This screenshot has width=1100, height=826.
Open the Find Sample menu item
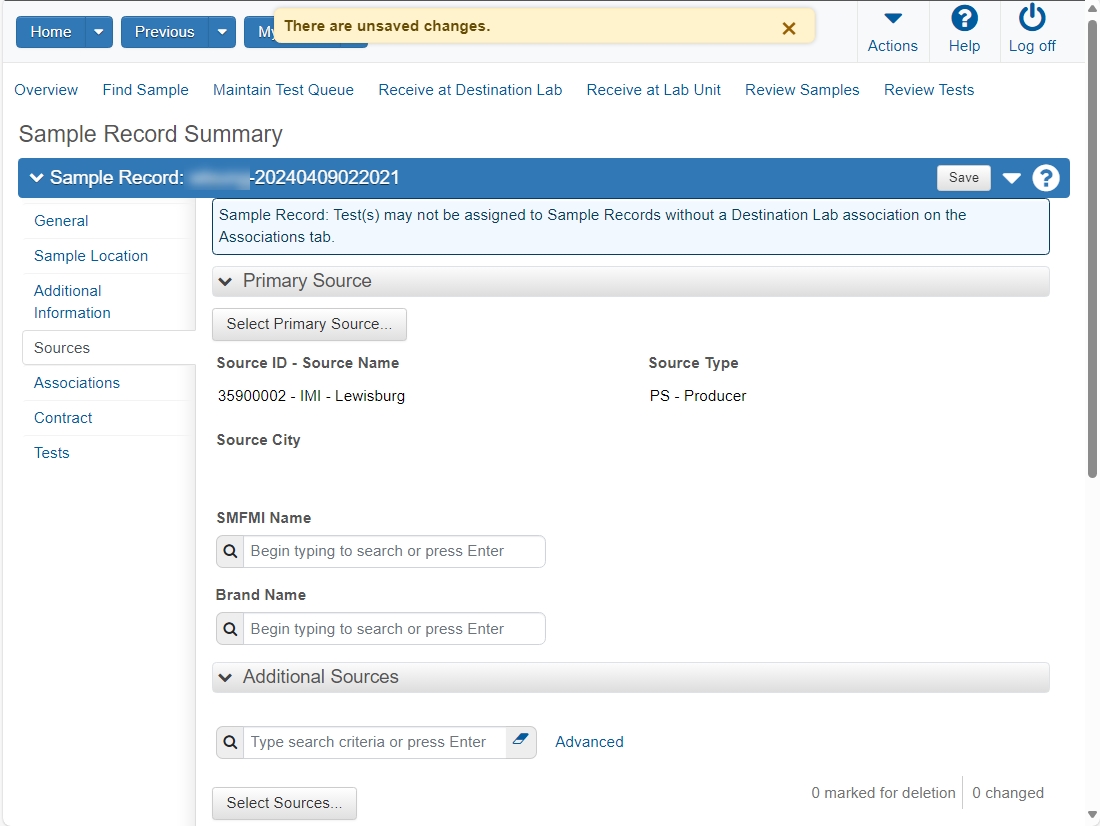pos(145,90)
